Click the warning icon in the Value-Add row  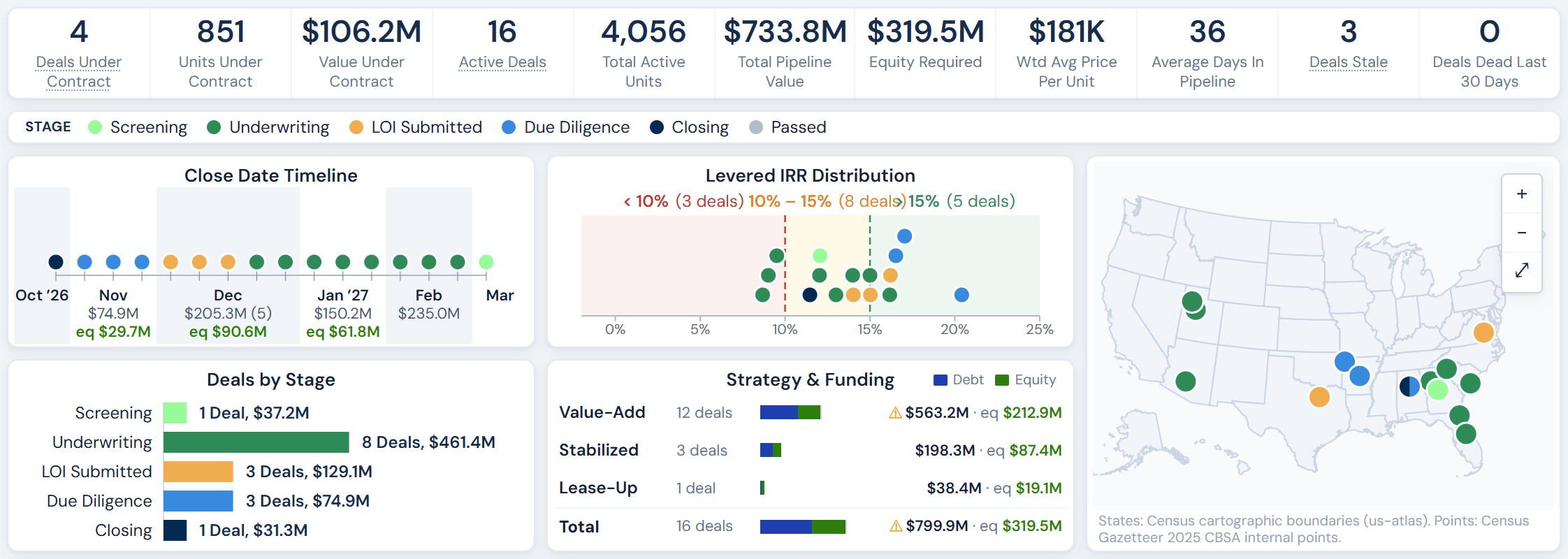coord(895,413)
